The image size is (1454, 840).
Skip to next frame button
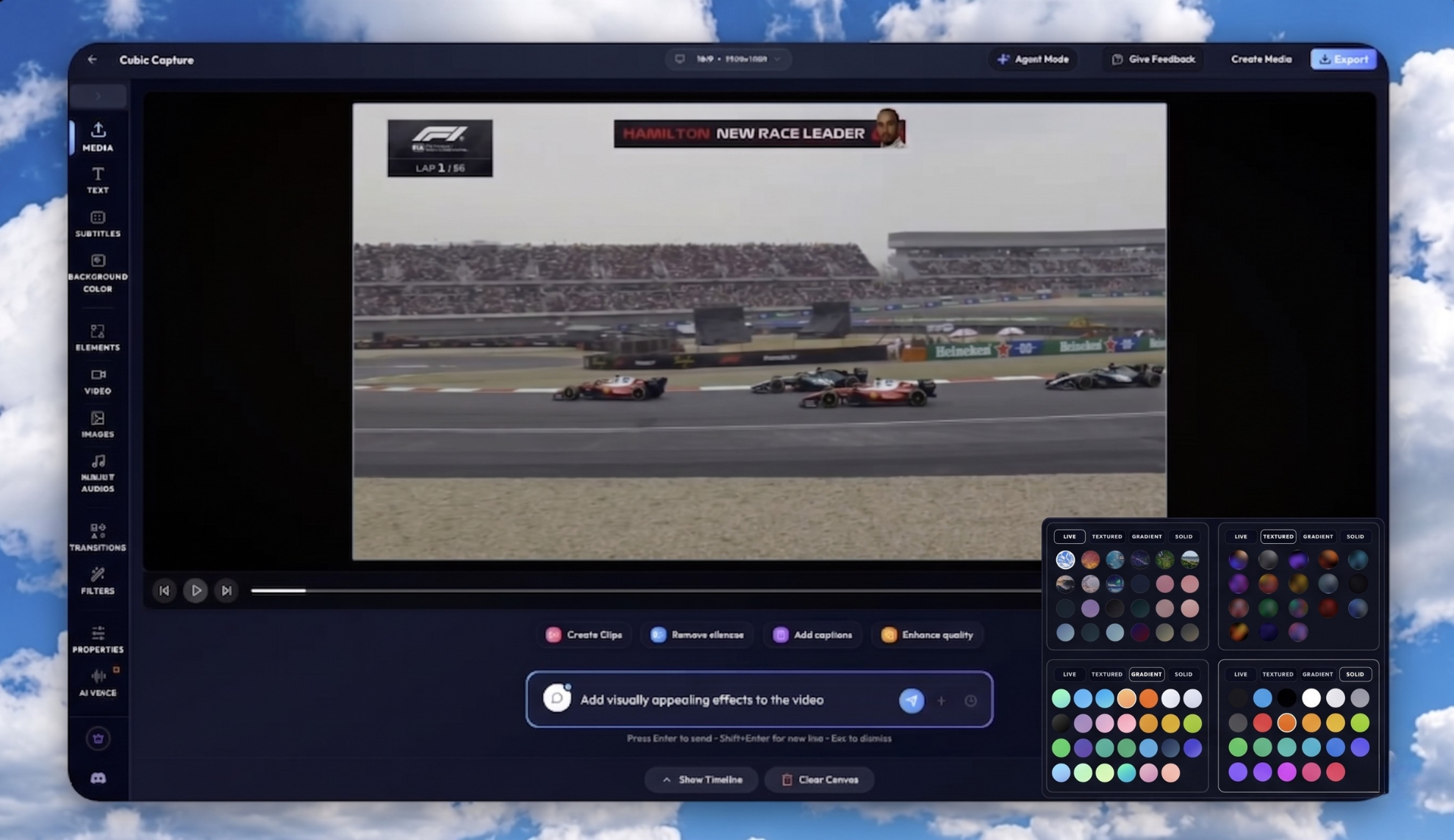226,590
